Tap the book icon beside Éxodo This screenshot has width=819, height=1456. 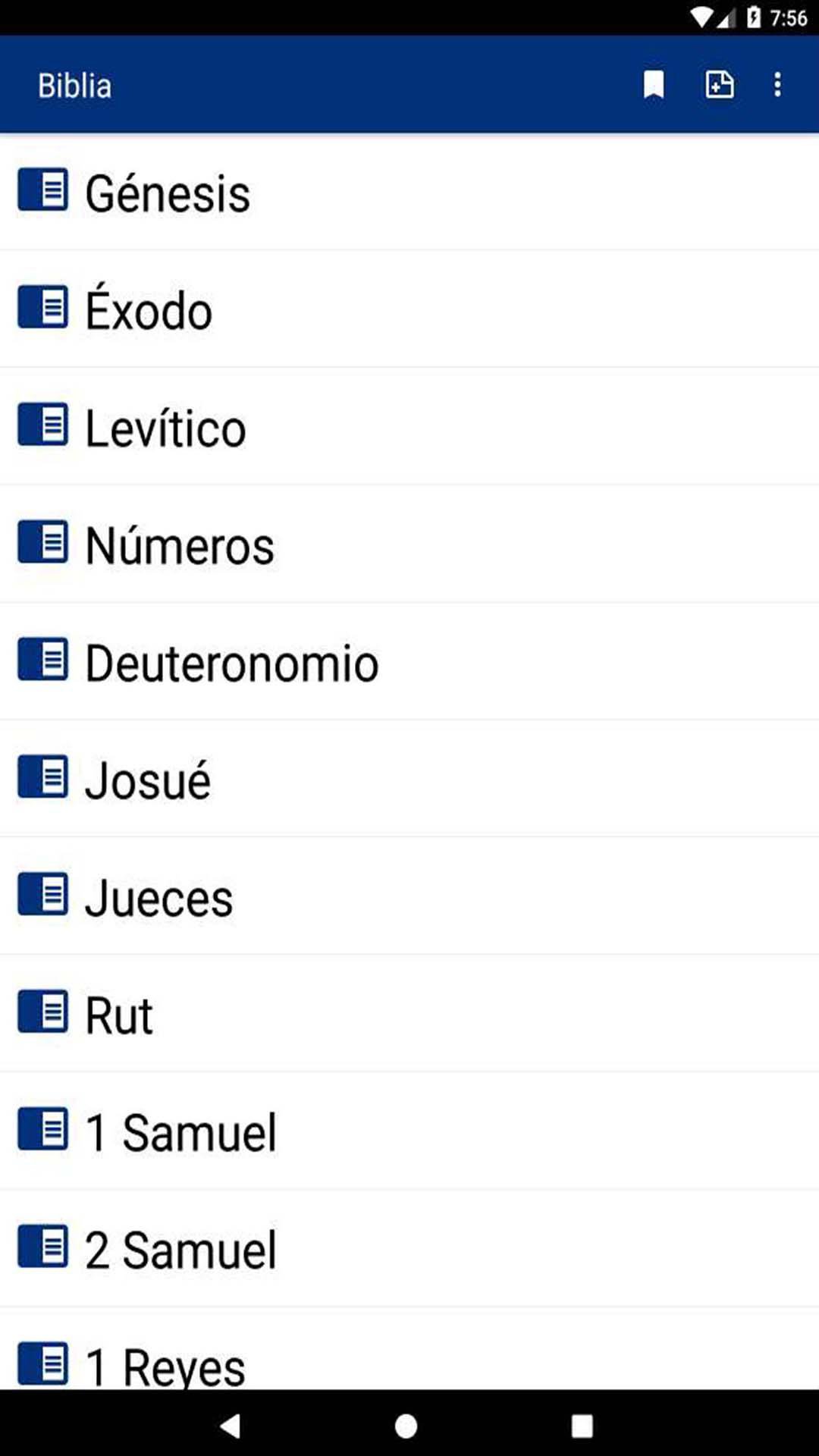click(43, 307)
